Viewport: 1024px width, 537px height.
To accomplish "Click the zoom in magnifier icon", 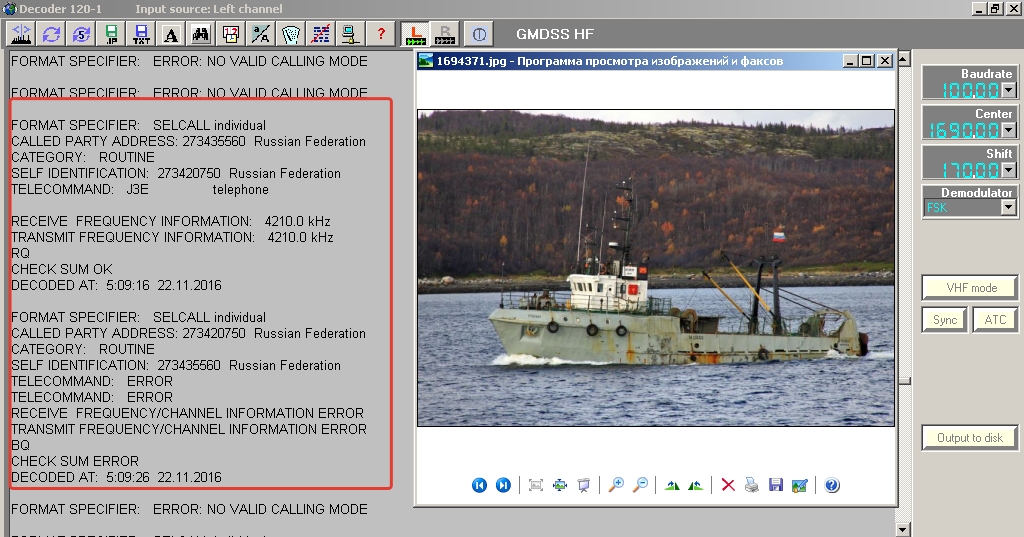I will coord(616,485).
